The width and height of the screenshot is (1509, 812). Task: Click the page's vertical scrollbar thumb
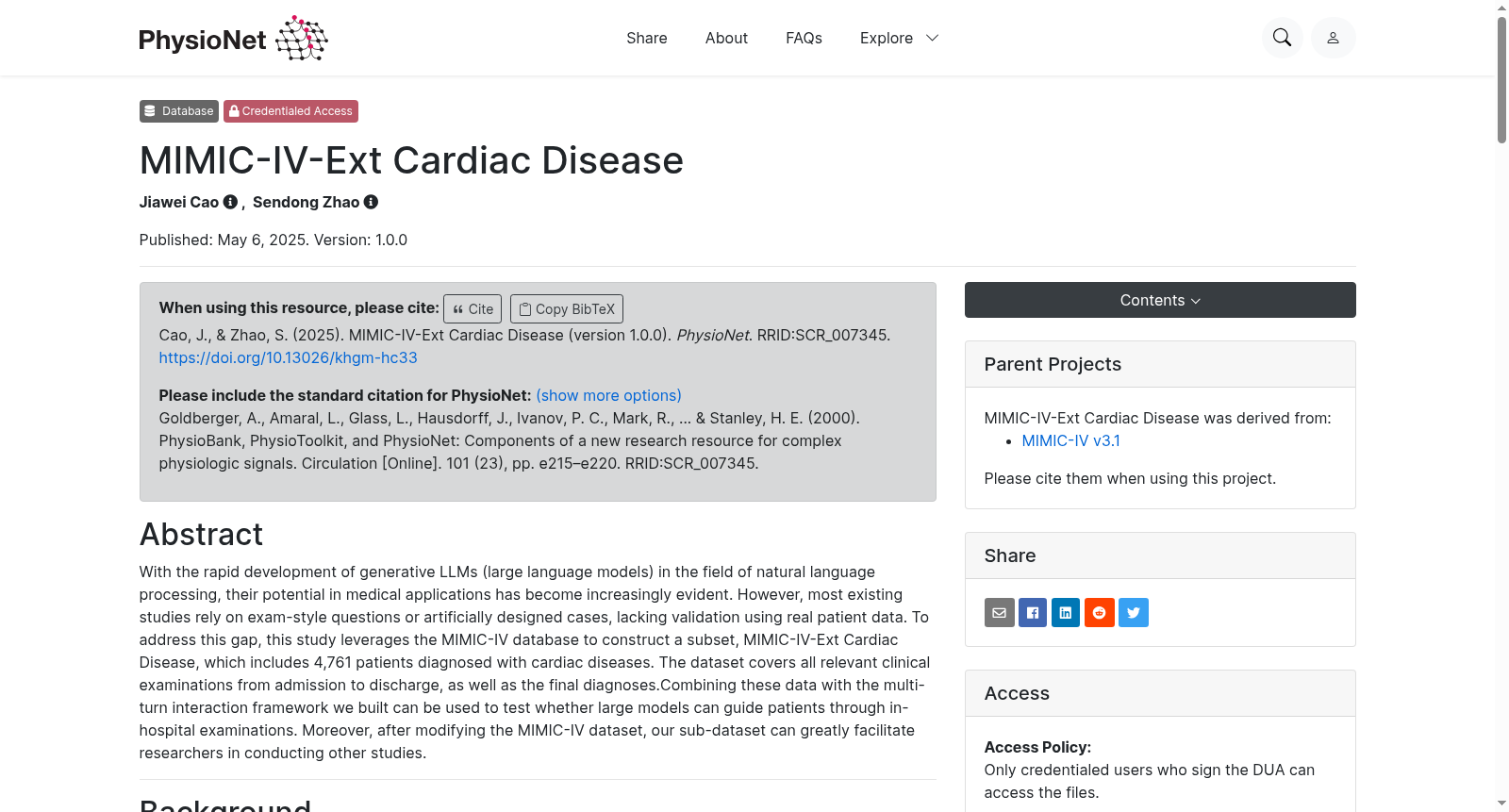1501,80
